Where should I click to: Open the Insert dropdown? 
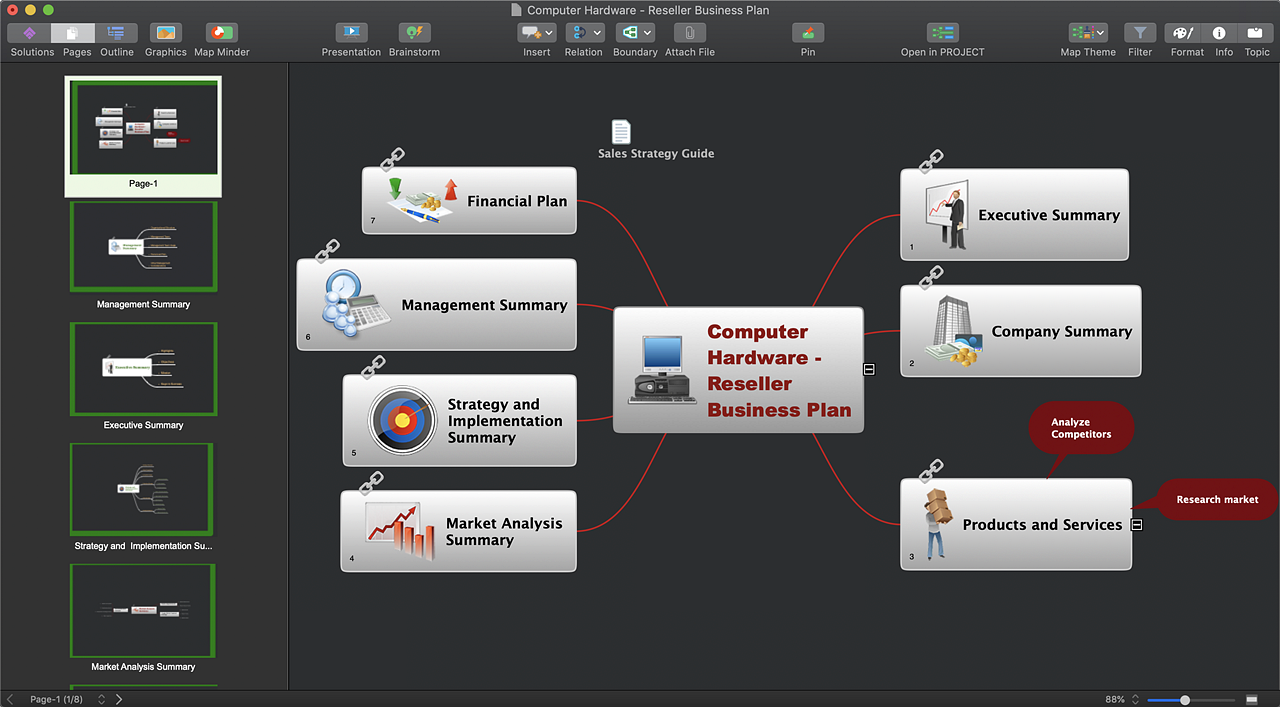tap(537, 33)
